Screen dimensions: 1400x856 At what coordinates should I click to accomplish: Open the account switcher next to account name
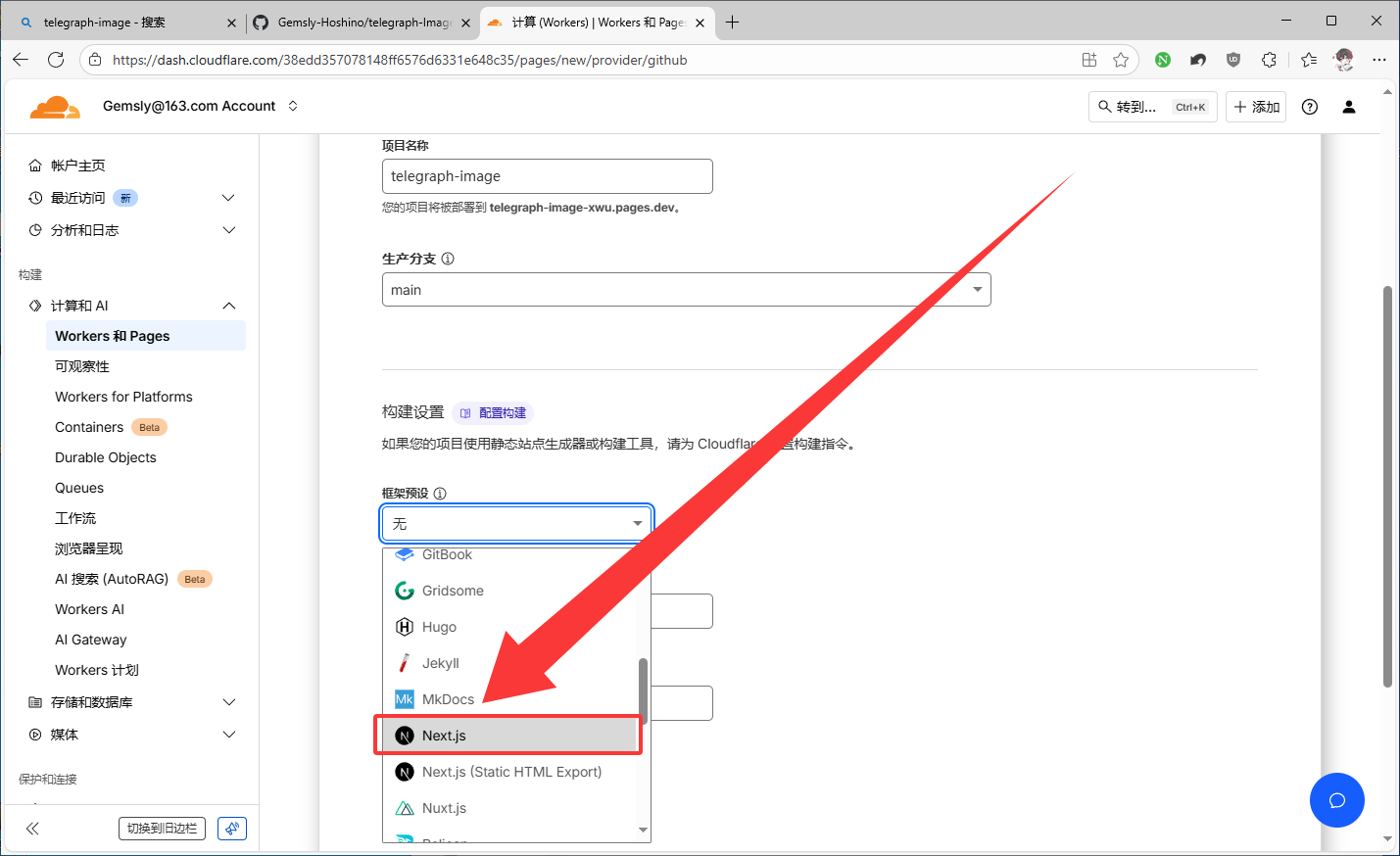[x=293, y=106]
